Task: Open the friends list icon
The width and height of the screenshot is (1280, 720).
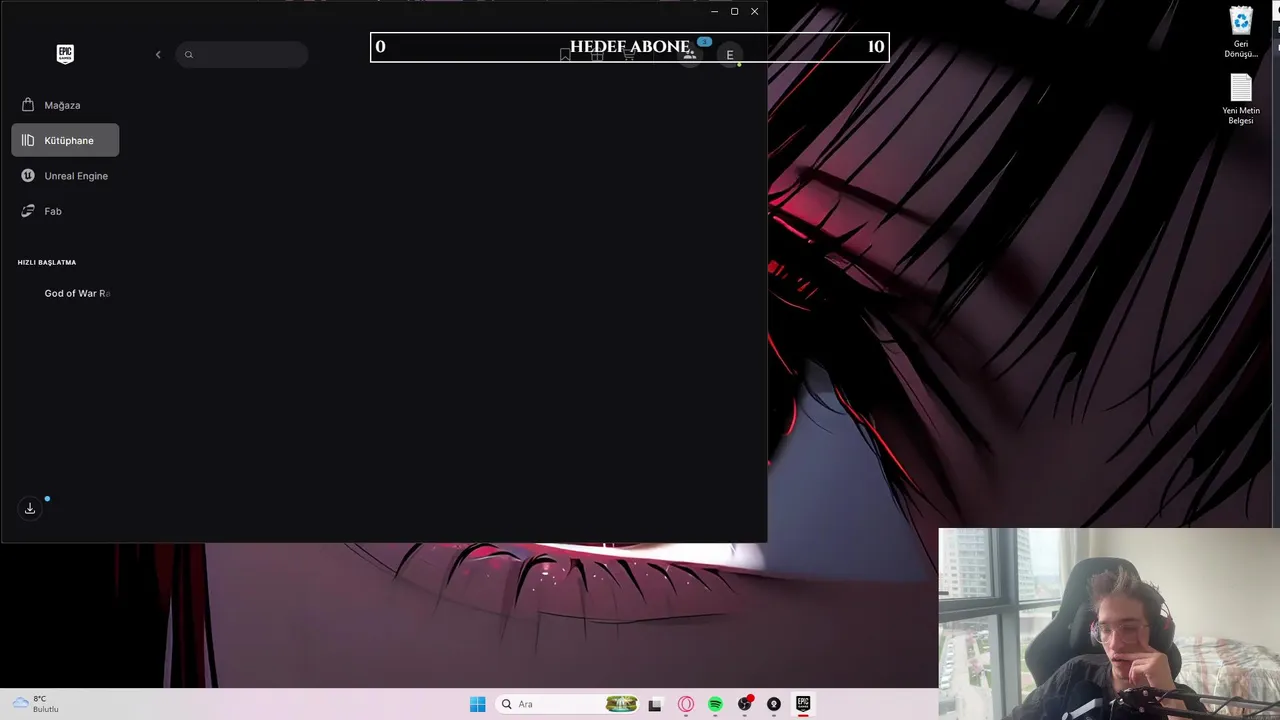Action: (689, 55)
